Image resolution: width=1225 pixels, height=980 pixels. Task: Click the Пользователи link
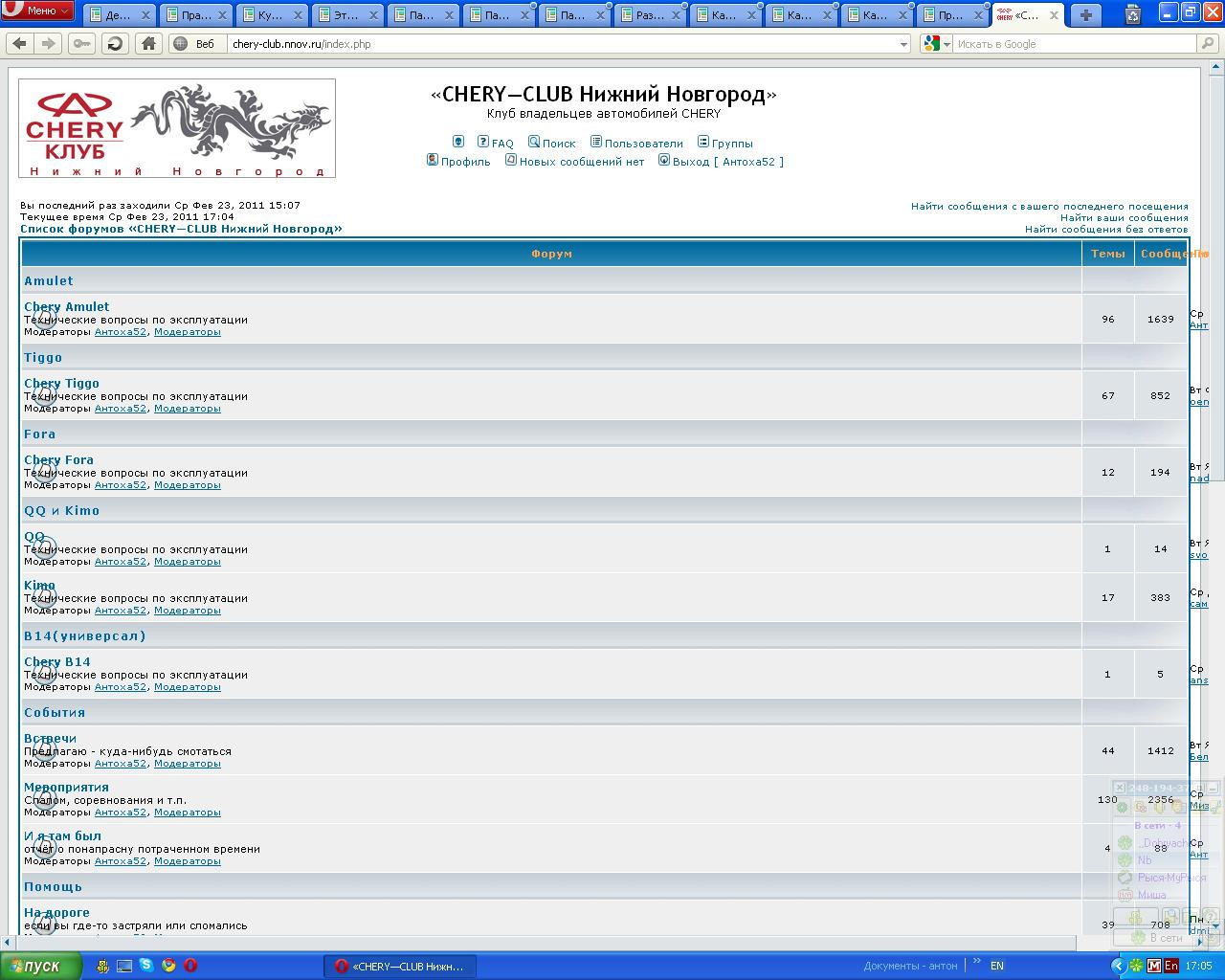click(643, 144)
